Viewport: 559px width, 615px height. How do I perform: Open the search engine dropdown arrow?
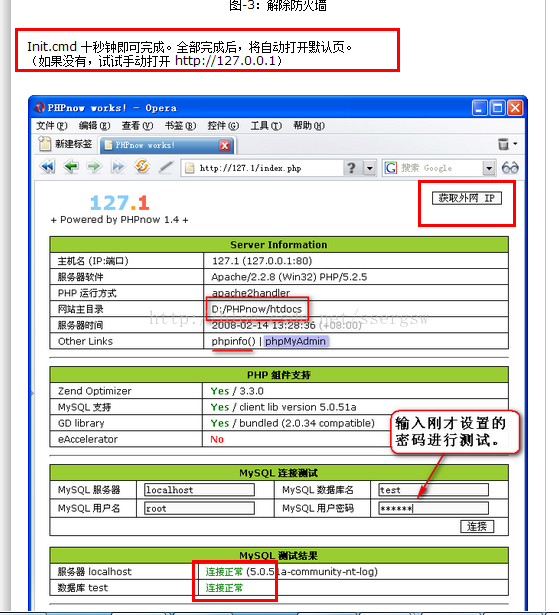pyautogui.click(x=489, y=168)
